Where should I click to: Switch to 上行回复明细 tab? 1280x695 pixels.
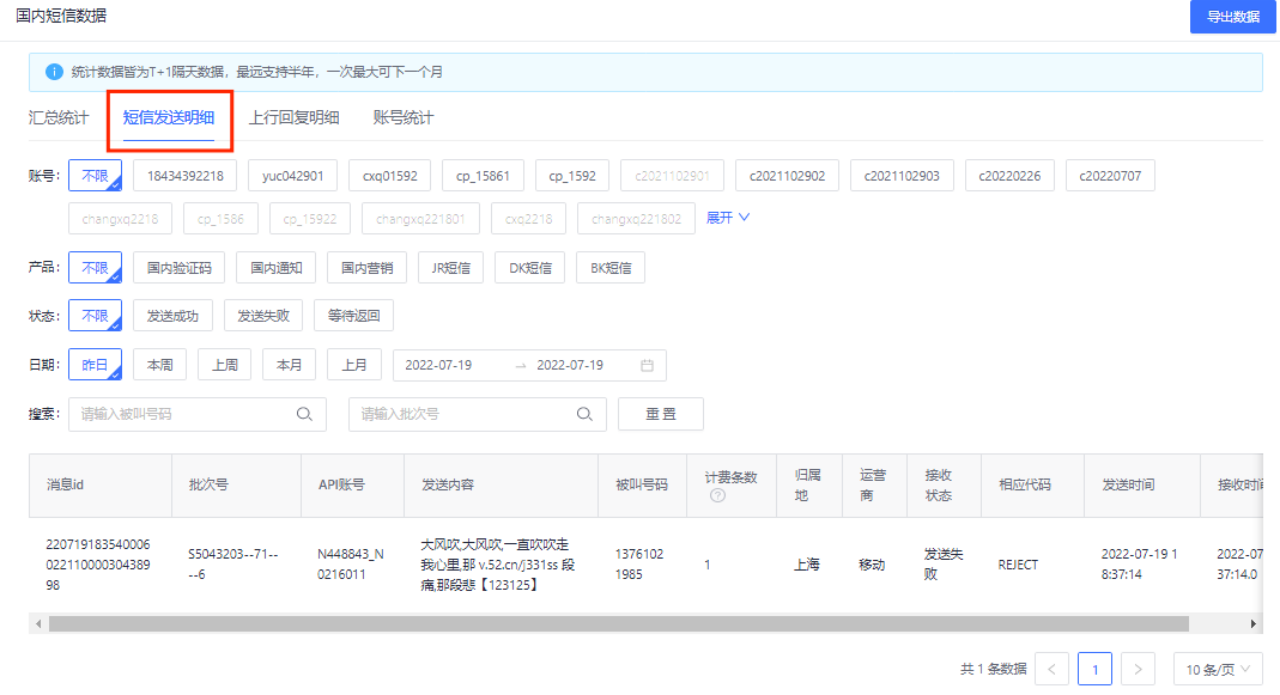[x=294, y=118]
